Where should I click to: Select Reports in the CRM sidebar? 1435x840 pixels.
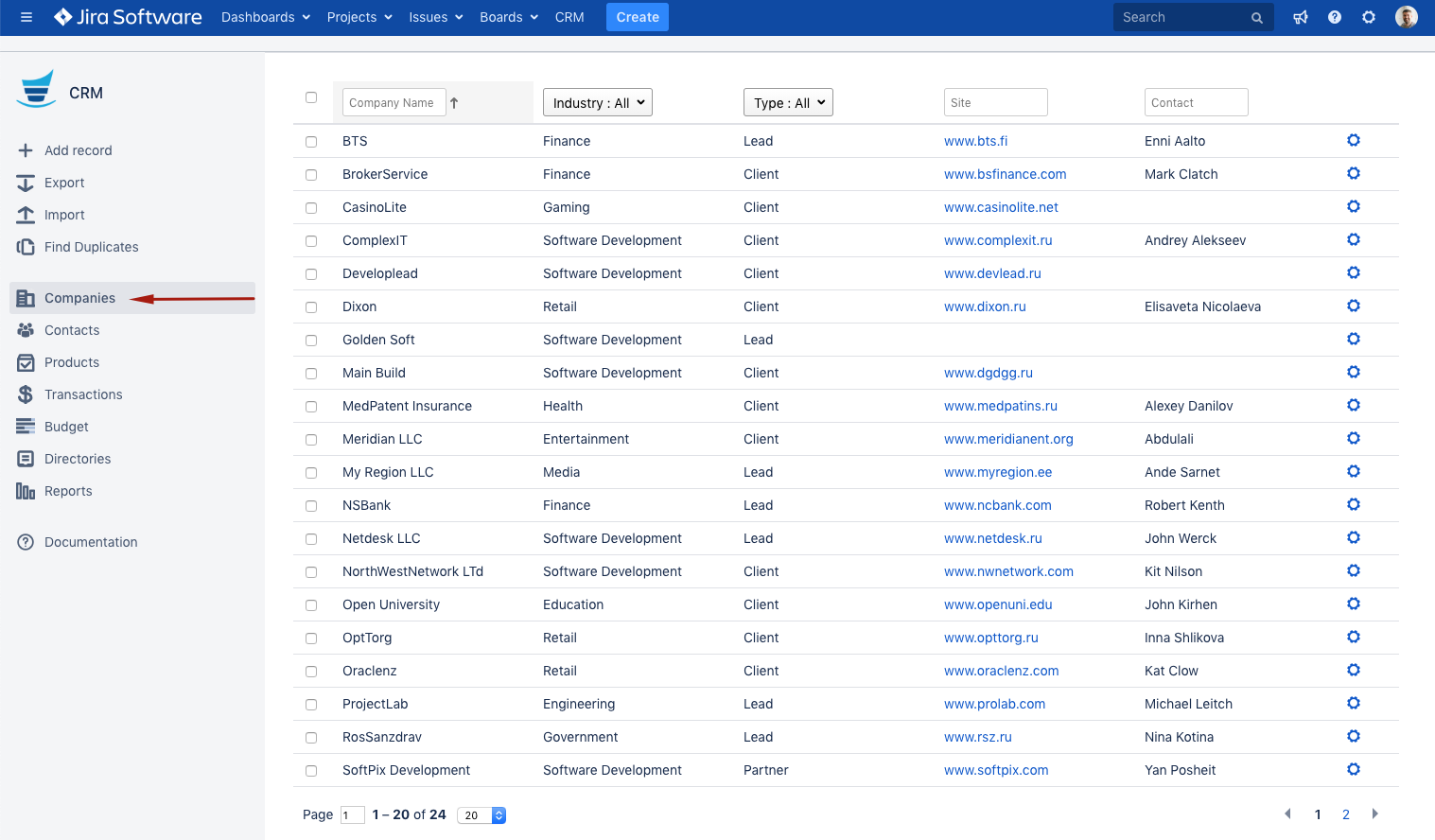point(68,491)
